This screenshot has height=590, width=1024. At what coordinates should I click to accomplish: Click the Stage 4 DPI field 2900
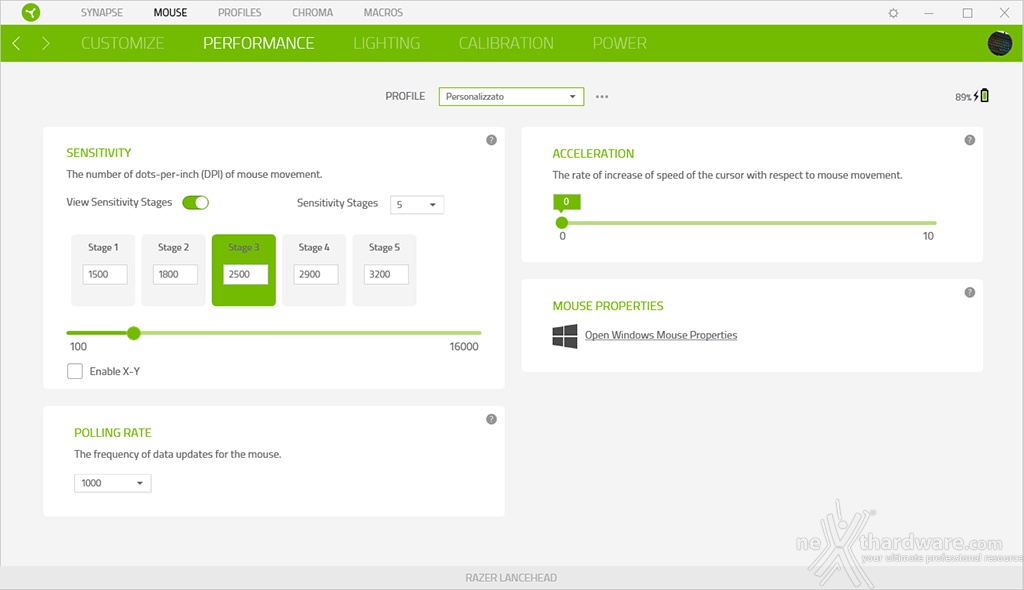coord(316,274)
